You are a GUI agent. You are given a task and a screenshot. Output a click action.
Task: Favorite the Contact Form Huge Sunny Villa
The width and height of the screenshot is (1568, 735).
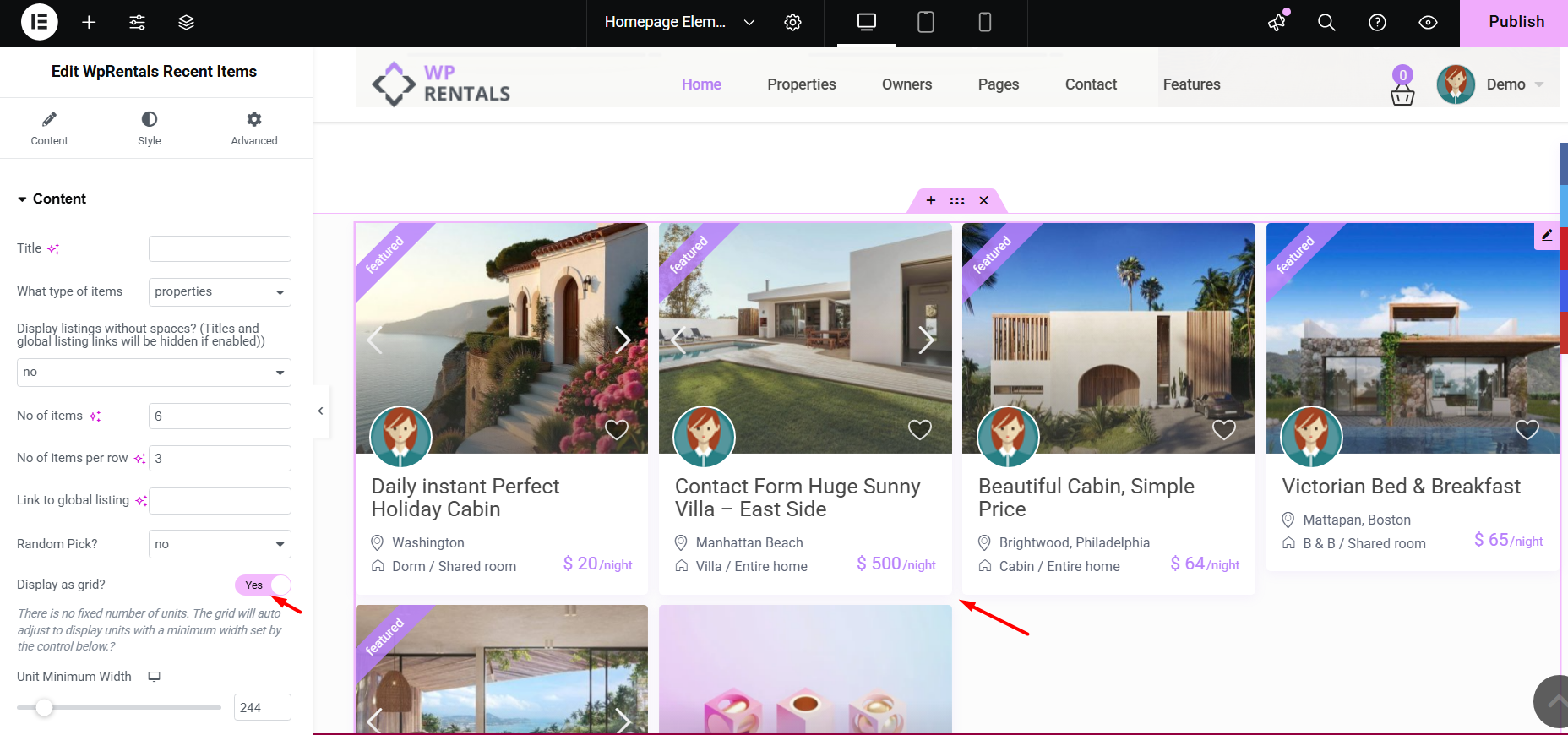920,429
